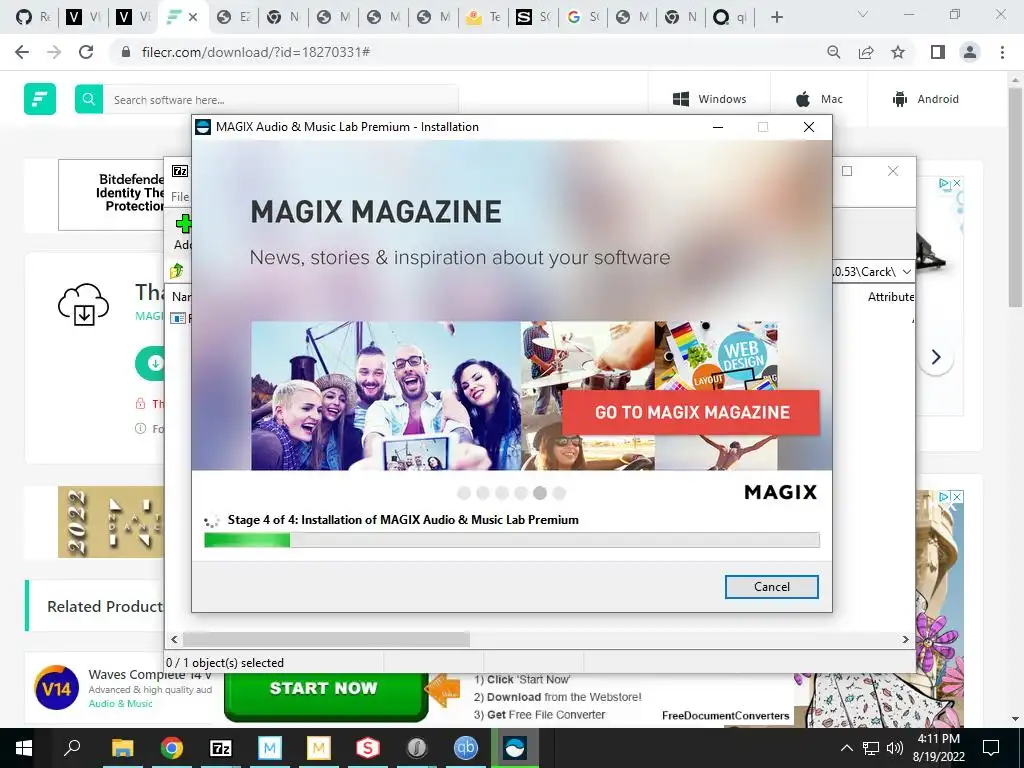Viewport: 1024px width, 768px height.
Task: Switch to the first GitHub tab
Action: pos(33,17)
